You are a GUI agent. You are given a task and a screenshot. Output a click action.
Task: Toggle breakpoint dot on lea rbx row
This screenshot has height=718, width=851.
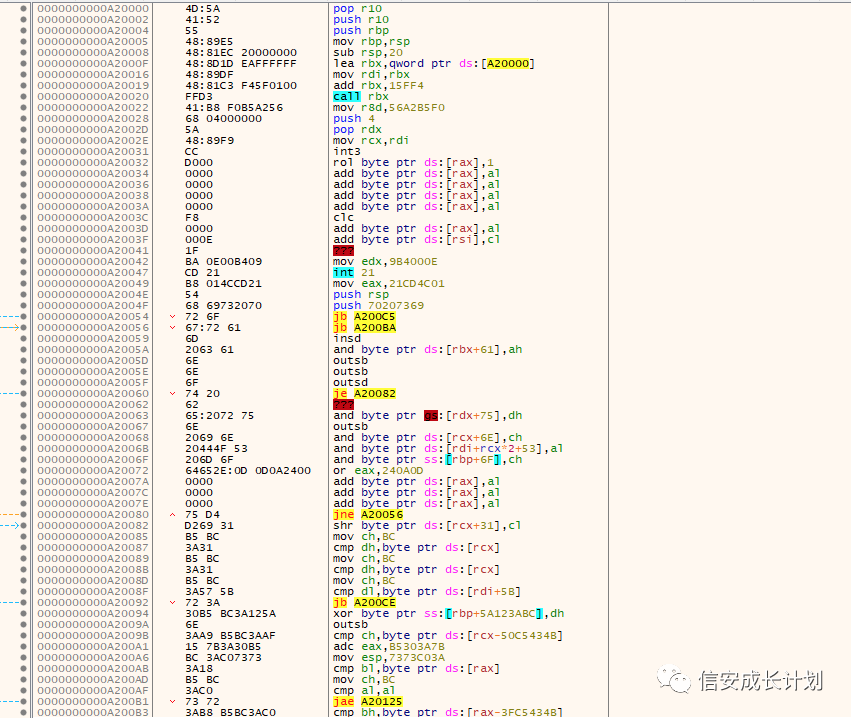(x=23, y=63)
